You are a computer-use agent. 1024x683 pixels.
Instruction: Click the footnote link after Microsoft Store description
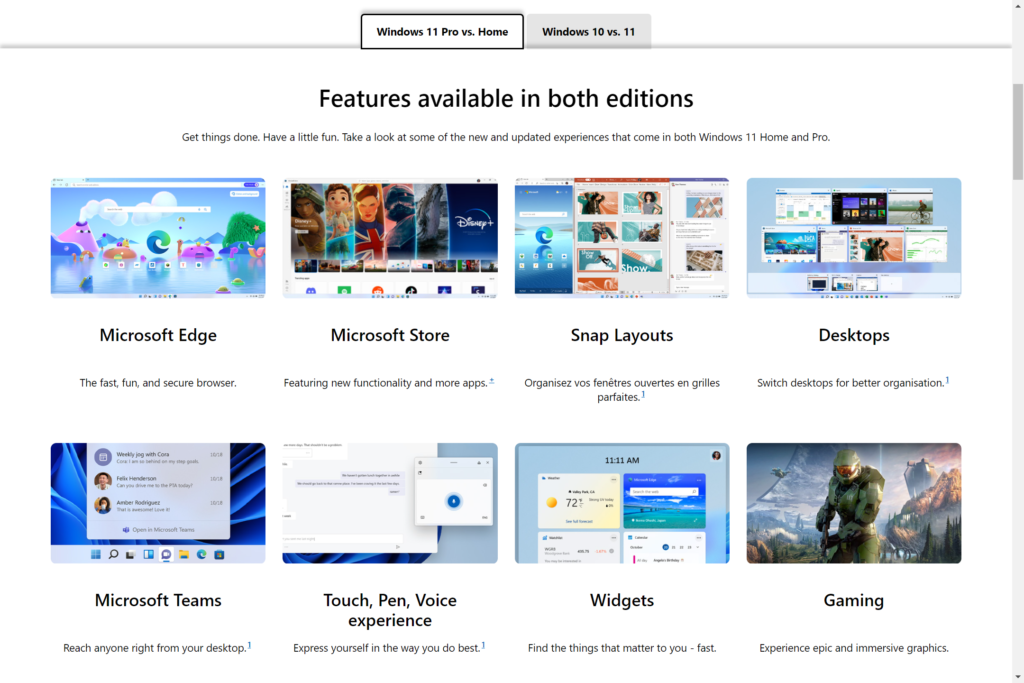pyautogui.click(x=492, y=381)
